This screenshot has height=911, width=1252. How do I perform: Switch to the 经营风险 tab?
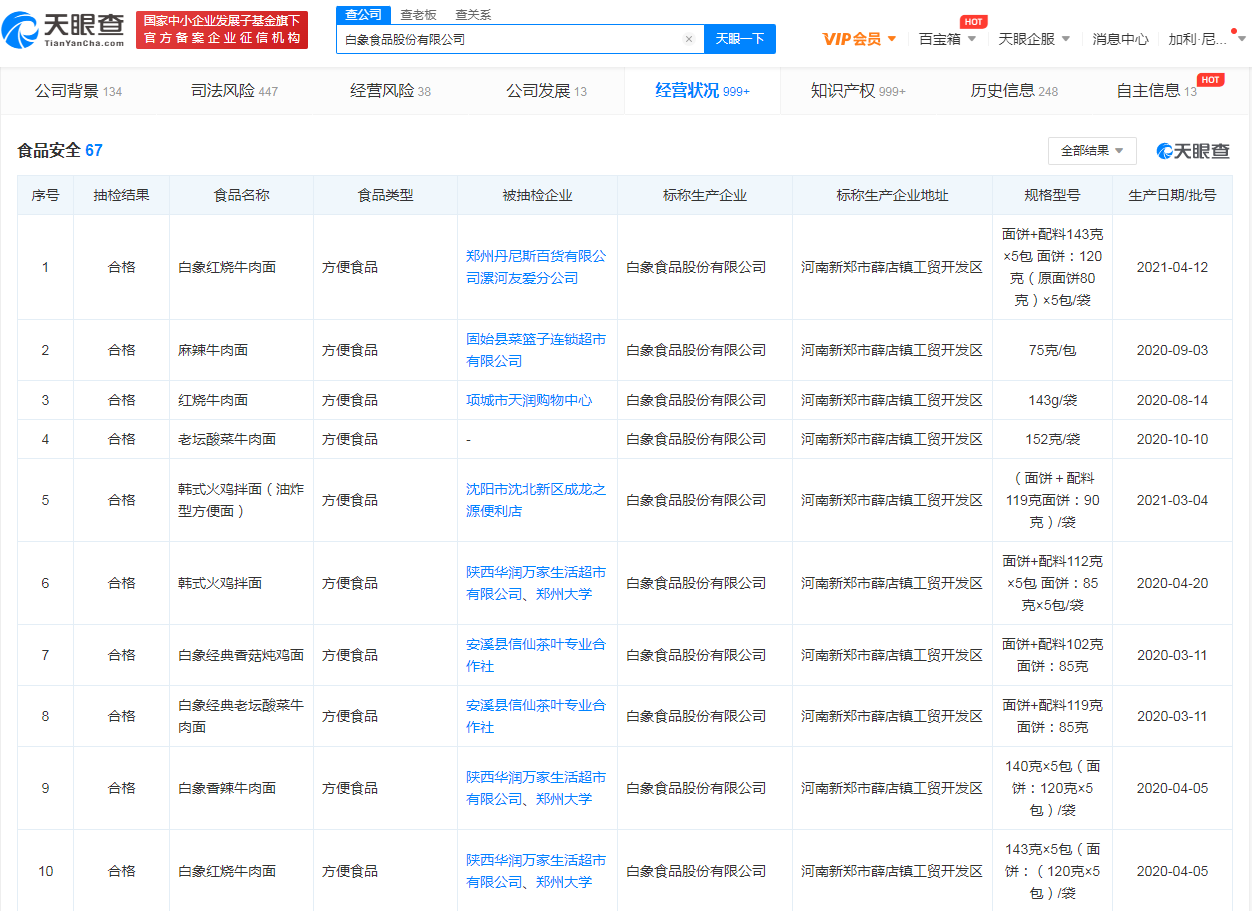pos(390,91)
